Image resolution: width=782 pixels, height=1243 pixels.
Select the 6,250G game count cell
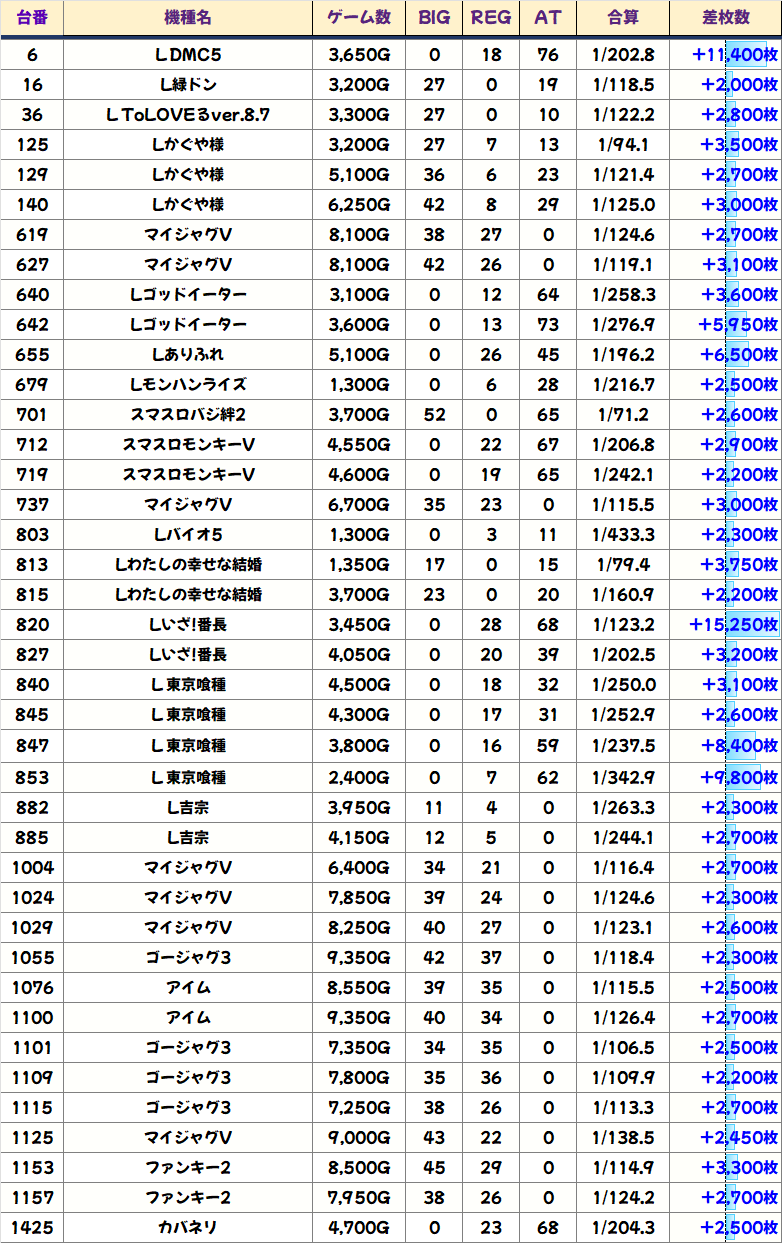[359, 205]
